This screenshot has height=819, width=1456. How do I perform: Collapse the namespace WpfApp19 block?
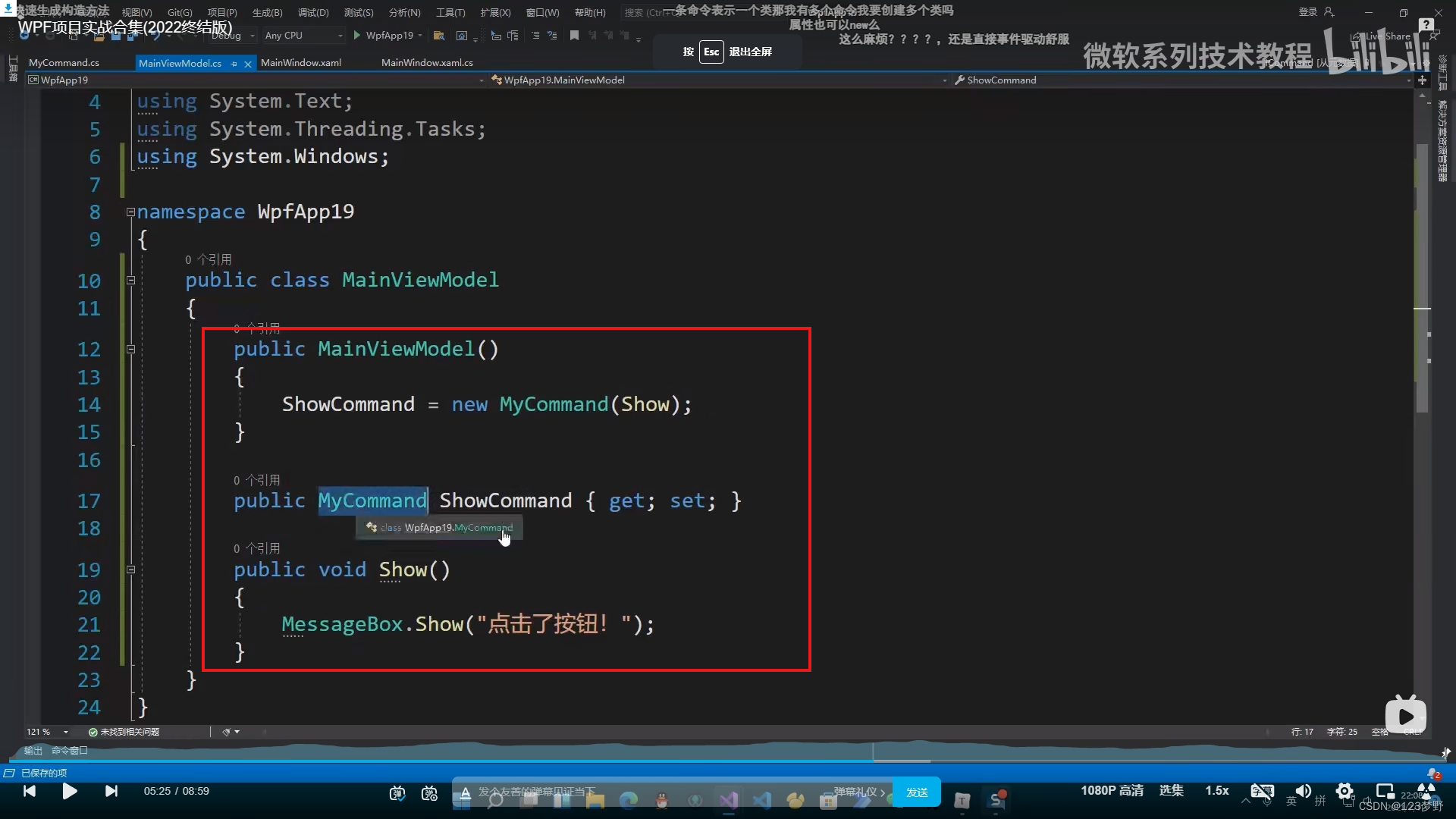pos(130,212)
